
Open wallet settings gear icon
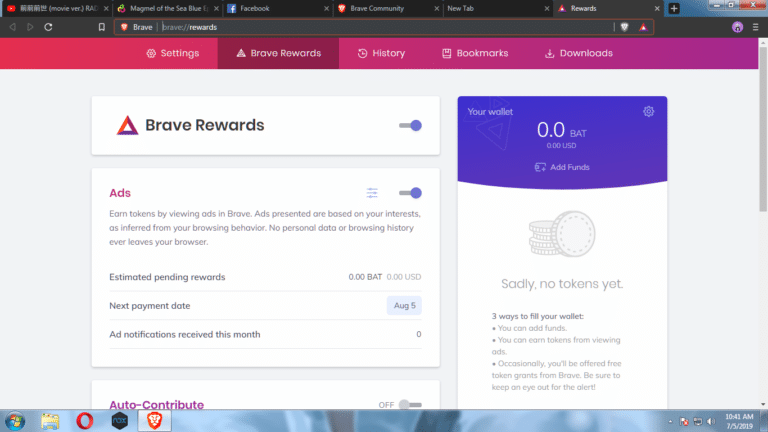pos(648,112)
